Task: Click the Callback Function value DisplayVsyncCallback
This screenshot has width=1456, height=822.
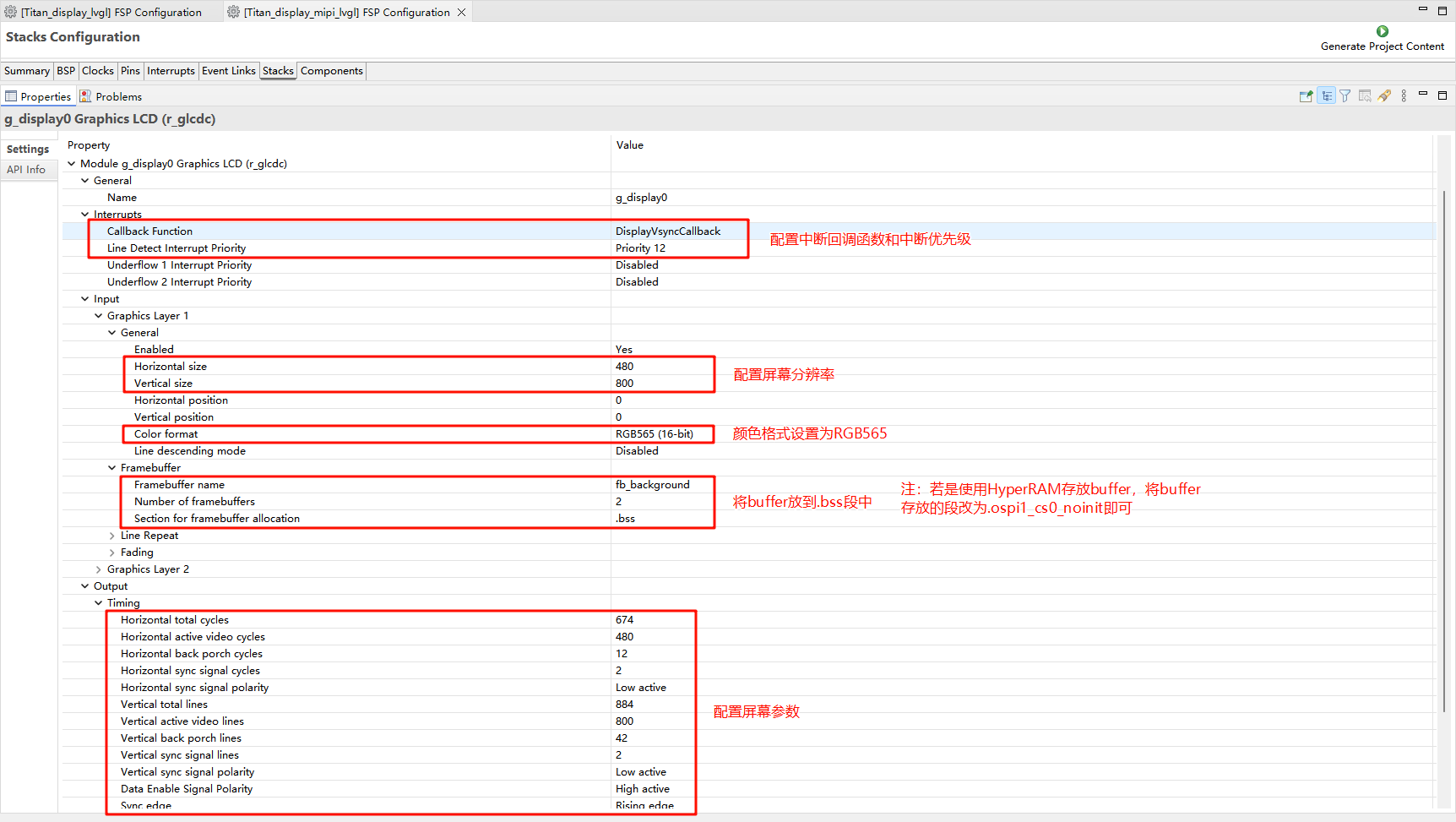Action: pos(668,231)
